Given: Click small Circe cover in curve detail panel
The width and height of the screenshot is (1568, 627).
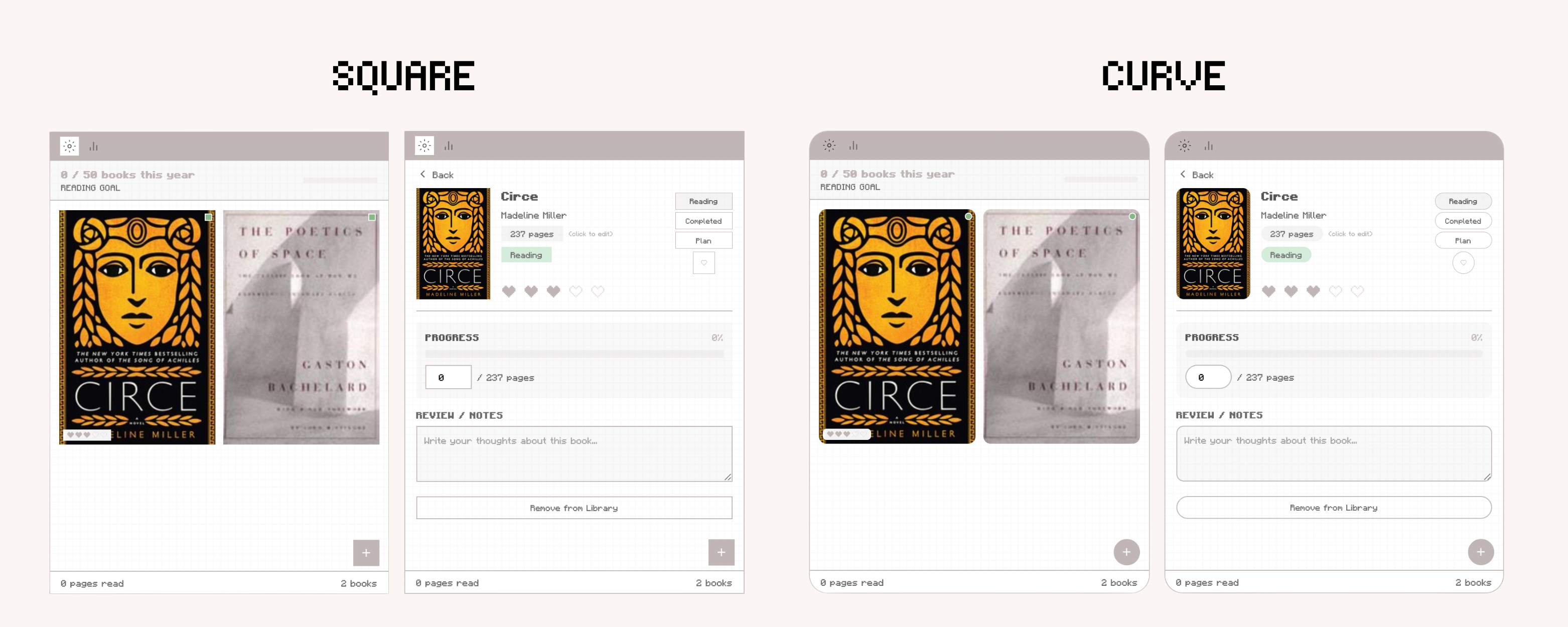Looking at the screenshot, I should pyautogui.click(x=1213, y=243).
